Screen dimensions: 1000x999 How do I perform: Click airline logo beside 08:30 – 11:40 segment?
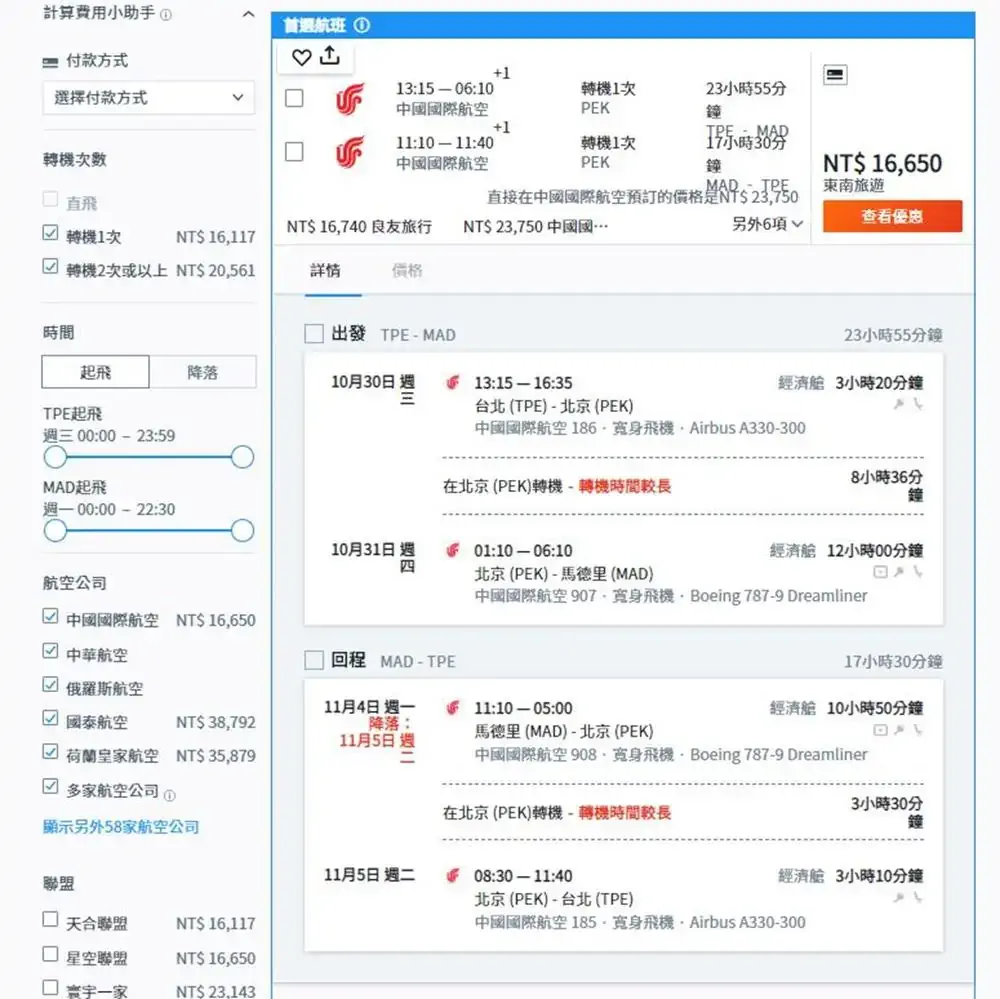[x=453, y=876]
